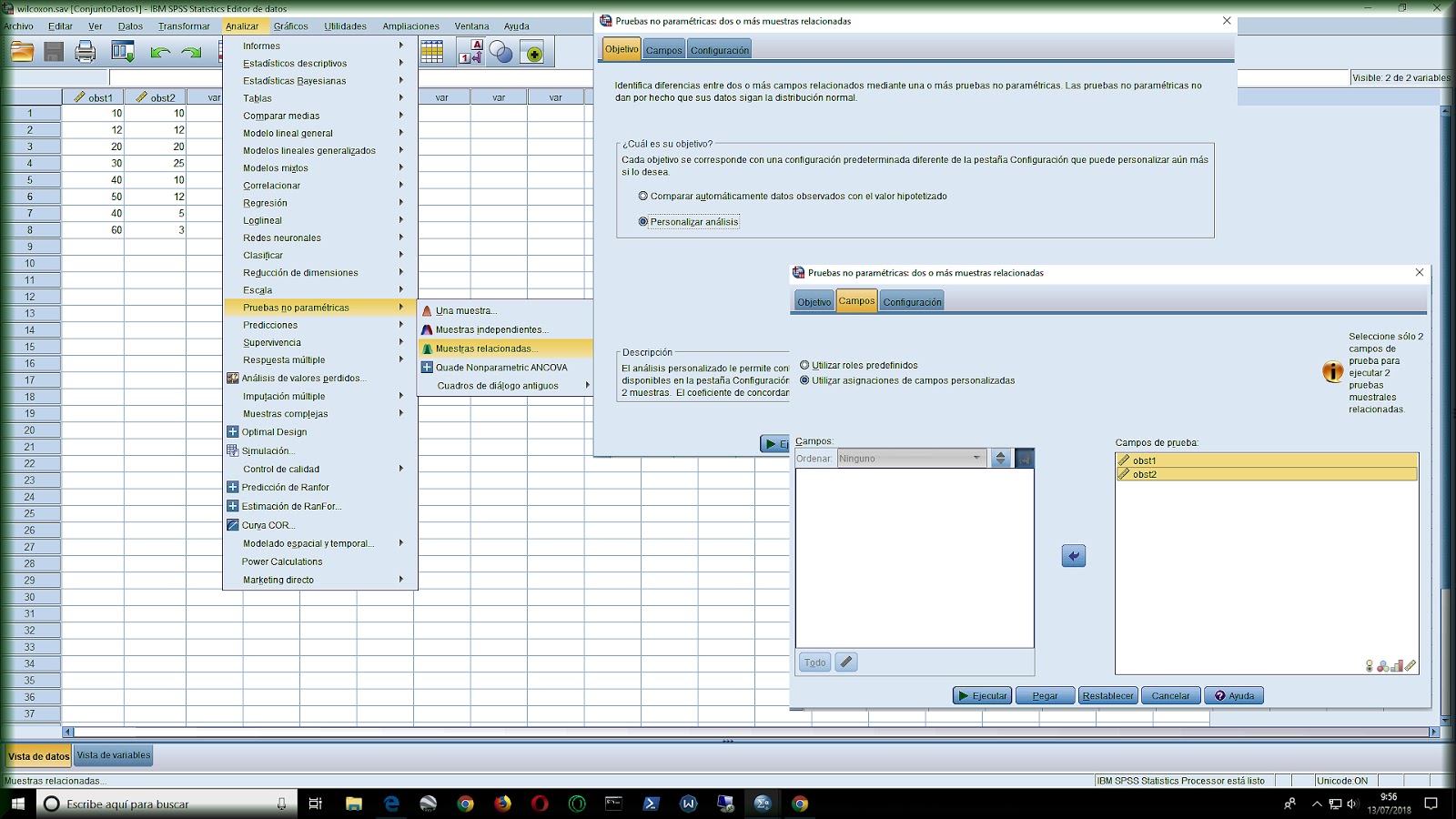This screenshot has width=1456, height=819.
Task: Expand the Correlacionar submenu
Action: point(320,186)
